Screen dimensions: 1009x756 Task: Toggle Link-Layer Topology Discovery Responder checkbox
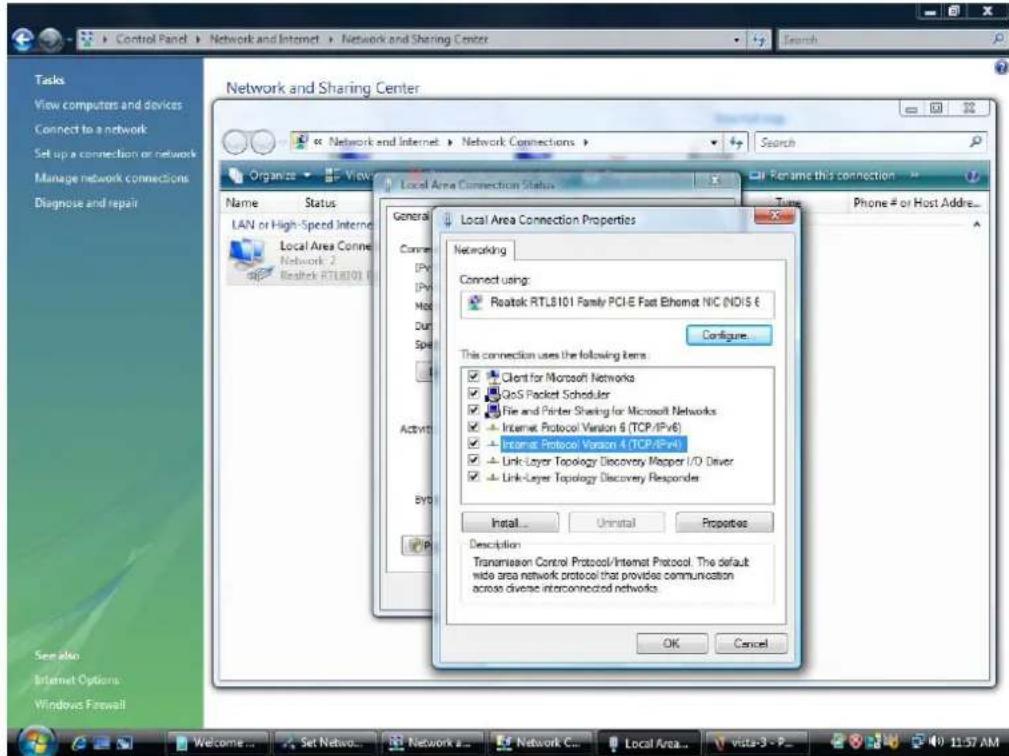pyautogui.click(x=474, y=477)
